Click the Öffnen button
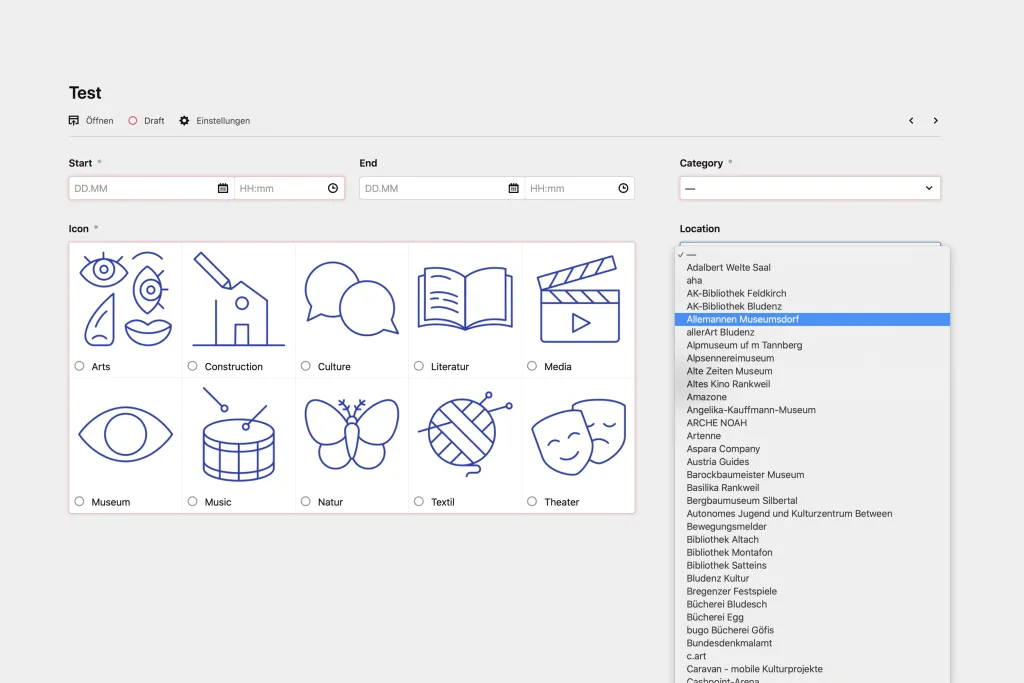1024x683 pixels. tap(91, 121)
